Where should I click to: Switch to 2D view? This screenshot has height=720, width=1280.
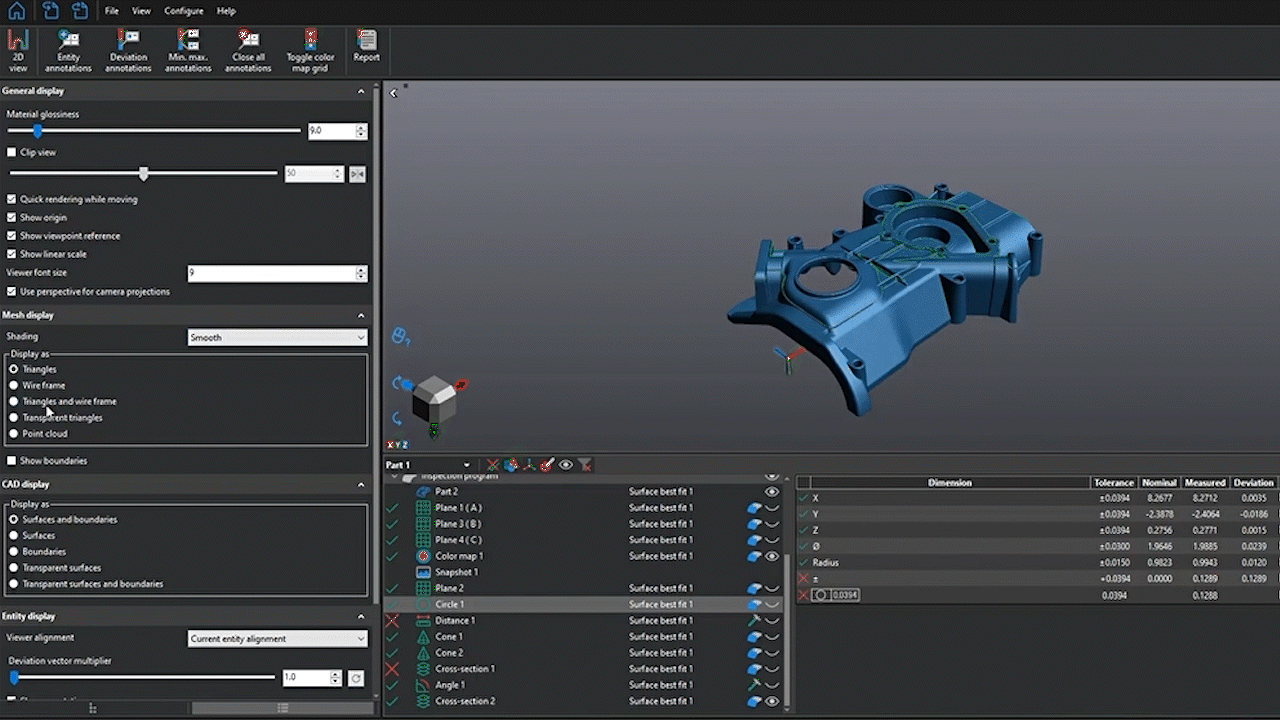(18, 50)
